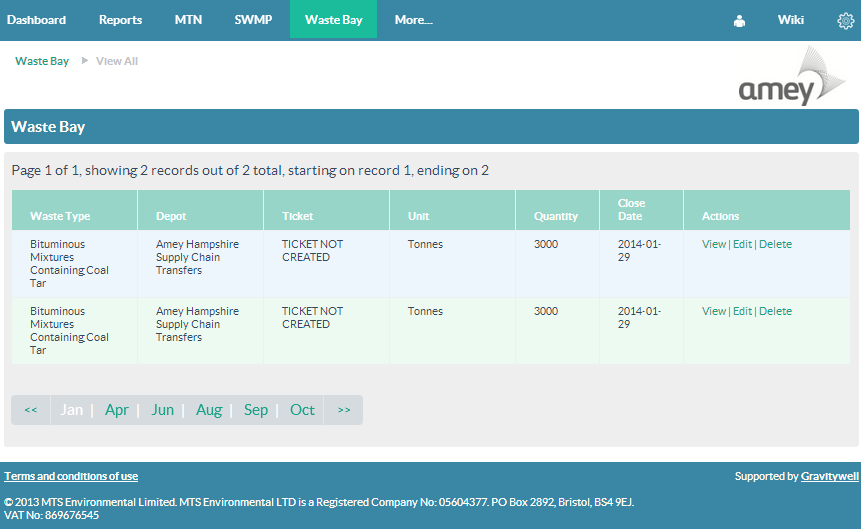Click the Waste Bay breadcrumb link
The height and width of the screenshot is (530, 861).
tap(42, 61)
